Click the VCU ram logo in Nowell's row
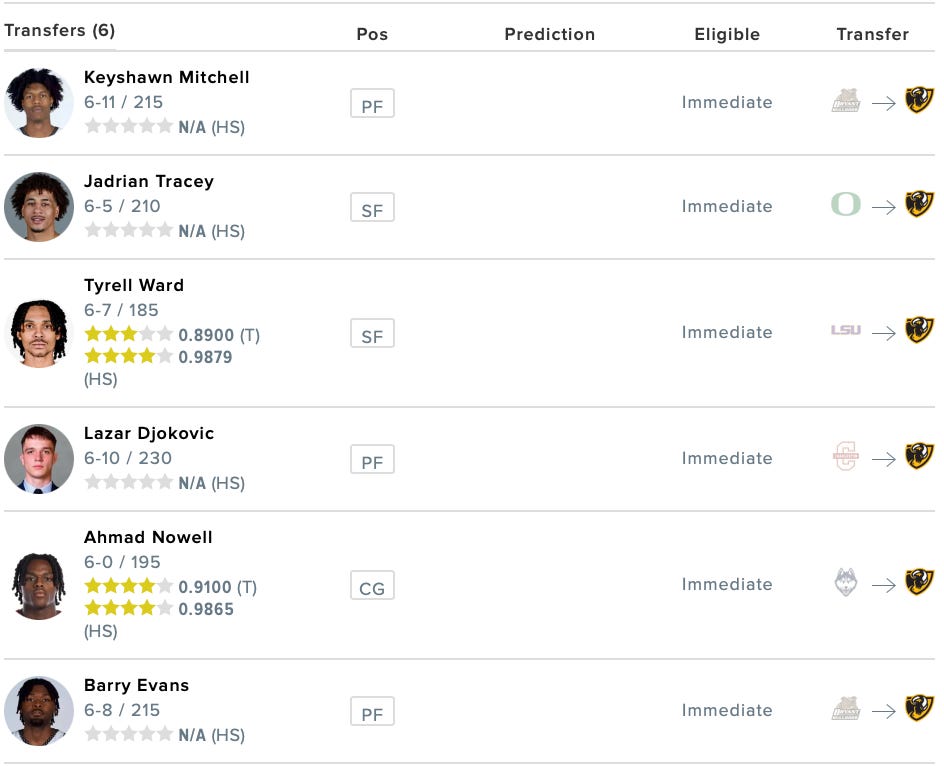944x766 pixels. (x=919, y=582)
